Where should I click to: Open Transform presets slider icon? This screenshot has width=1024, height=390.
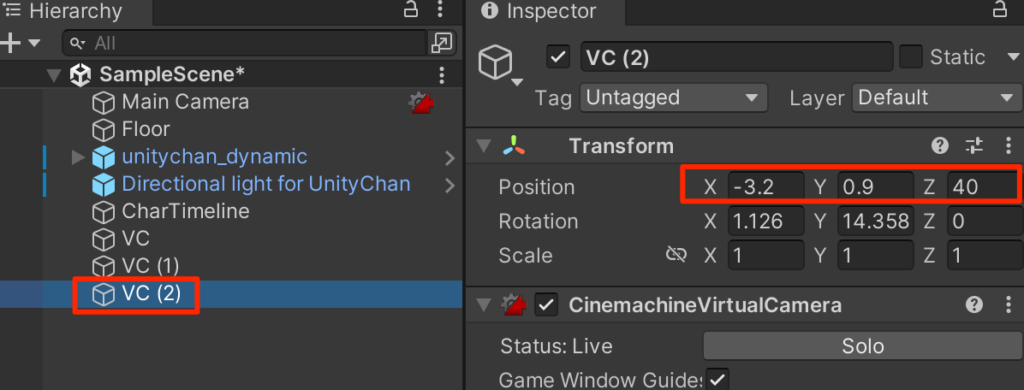pos(974,146)
